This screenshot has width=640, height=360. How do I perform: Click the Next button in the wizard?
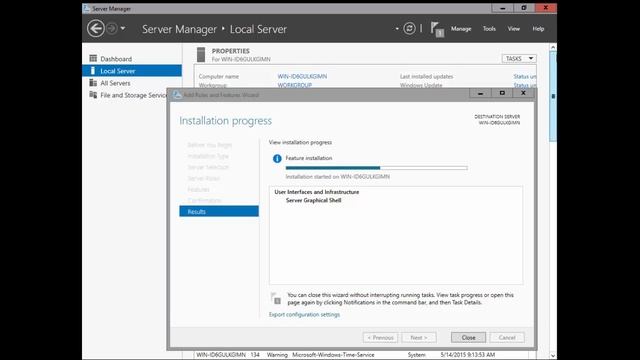click(x=419, y=338)
